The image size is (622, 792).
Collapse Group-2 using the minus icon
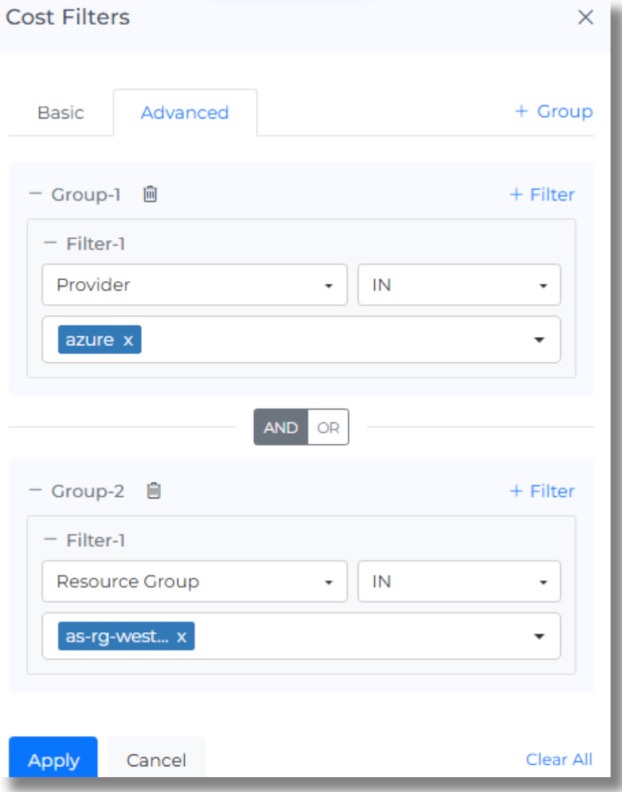pos(36,491)
